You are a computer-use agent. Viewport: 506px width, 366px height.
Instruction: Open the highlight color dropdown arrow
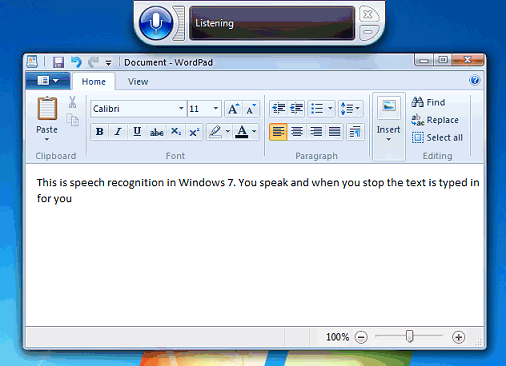pyautogui.click(x=228, y=132)
